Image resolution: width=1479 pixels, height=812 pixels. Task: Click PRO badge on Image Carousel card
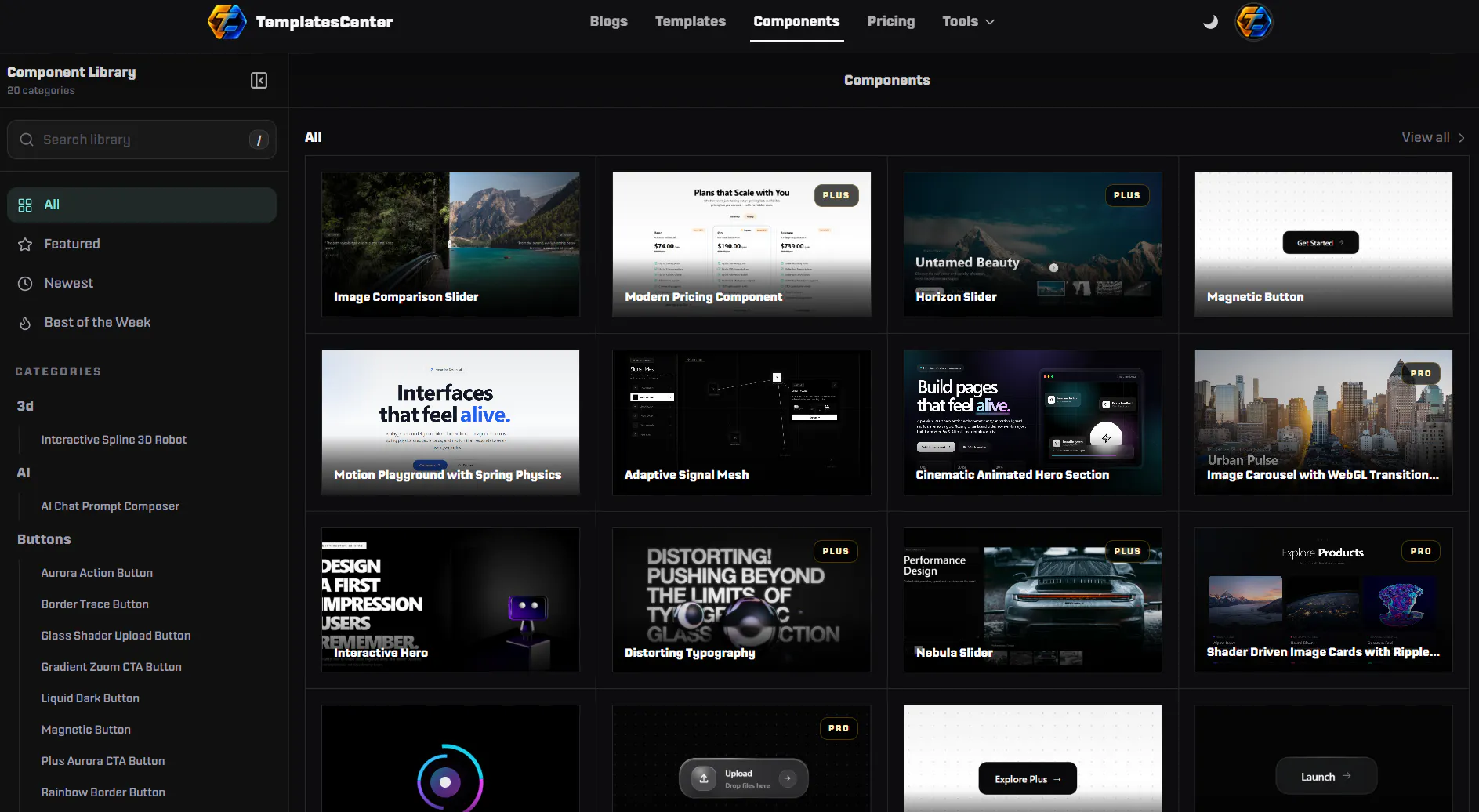pyautogui.click(x=1421, y=373)
